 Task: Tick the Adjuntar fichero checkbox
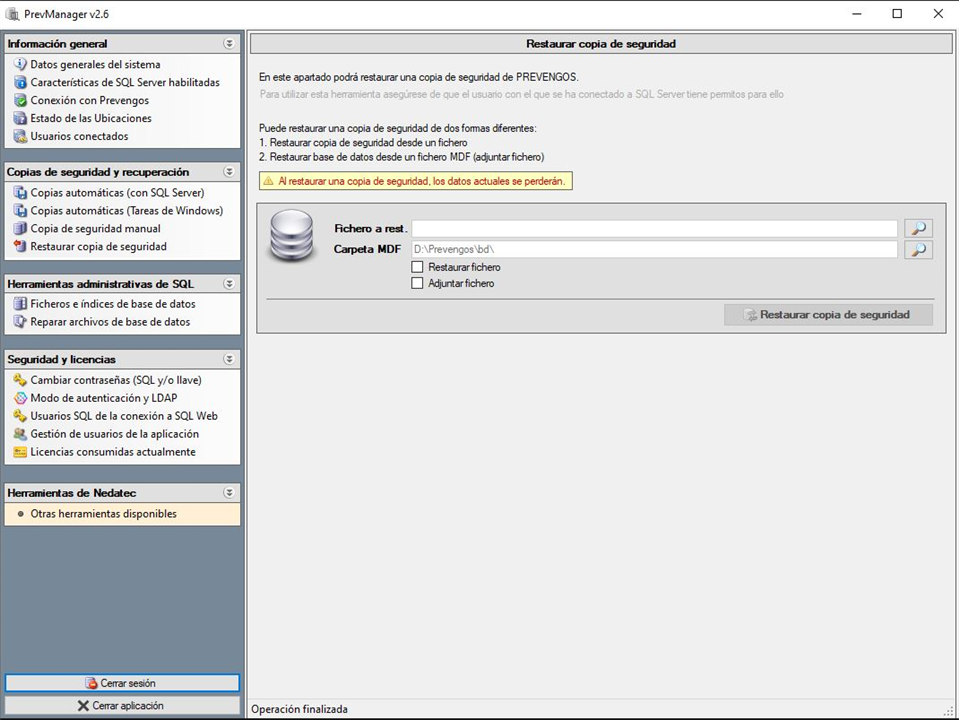(x=418, y=284)
